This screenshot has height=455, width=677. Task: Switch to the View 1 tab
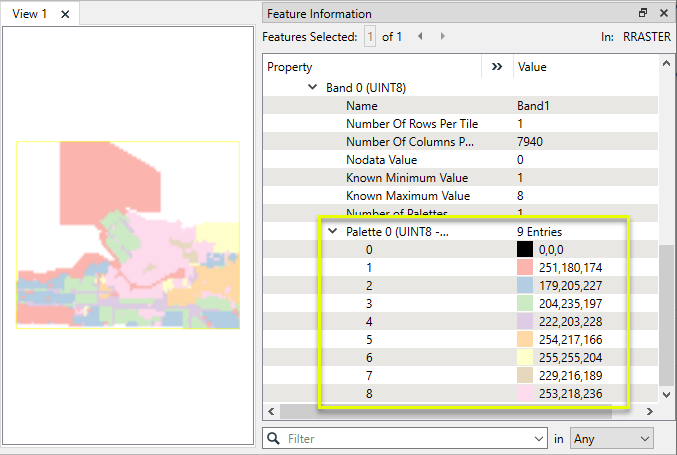click(x=30, y=14)
